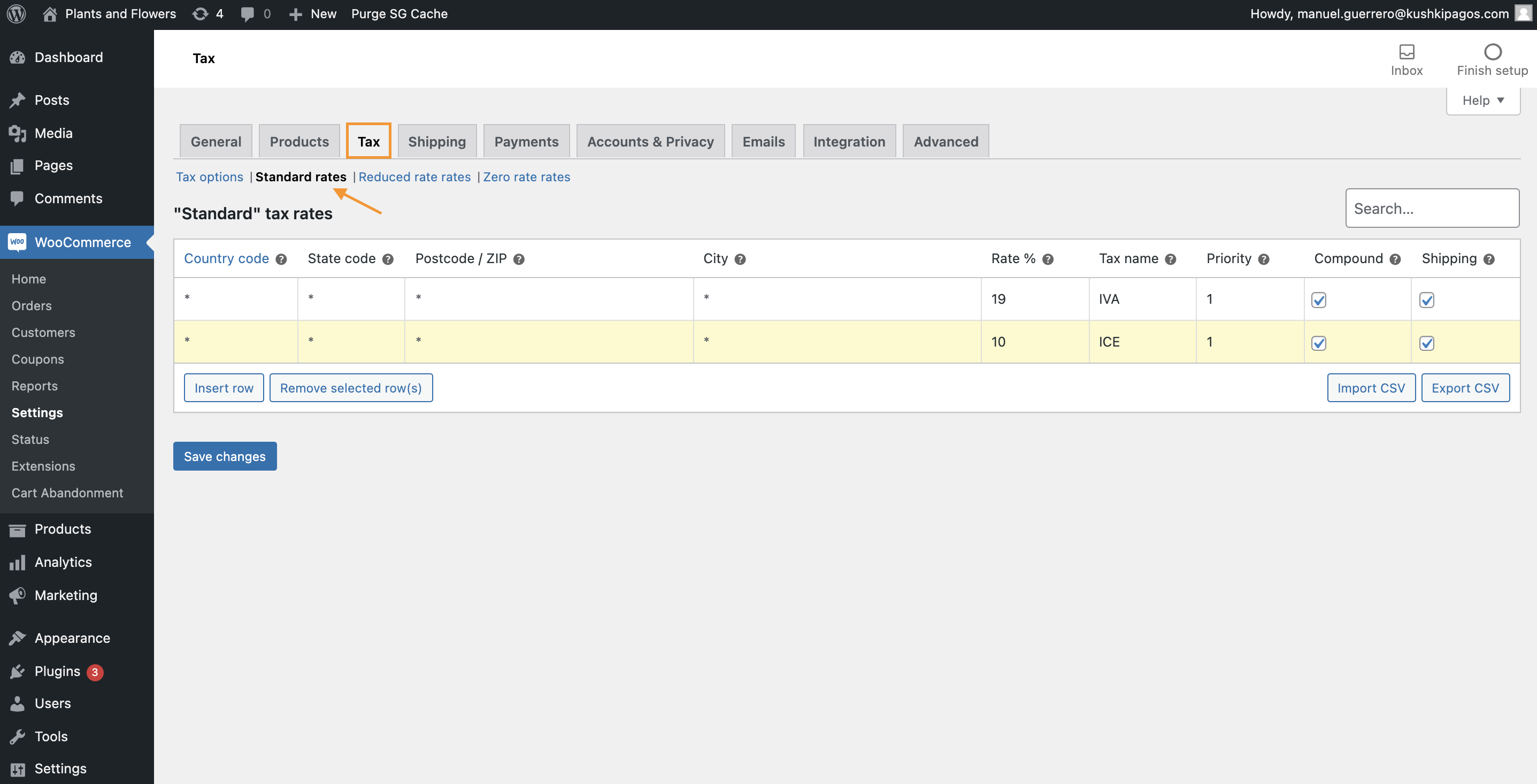Open the New content menu
This screenshot has height=784, width=1537.
[x=313, y=14]
